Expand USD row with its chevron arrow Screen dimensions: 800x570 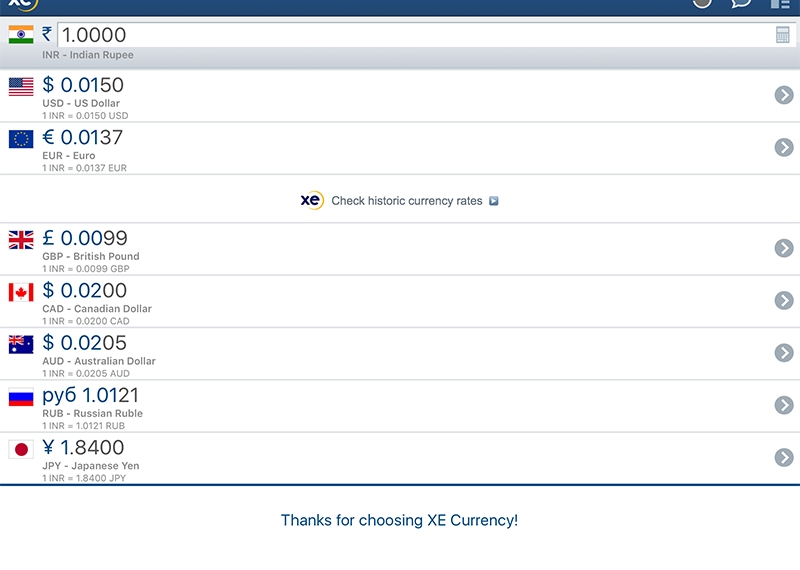(784, 95)
